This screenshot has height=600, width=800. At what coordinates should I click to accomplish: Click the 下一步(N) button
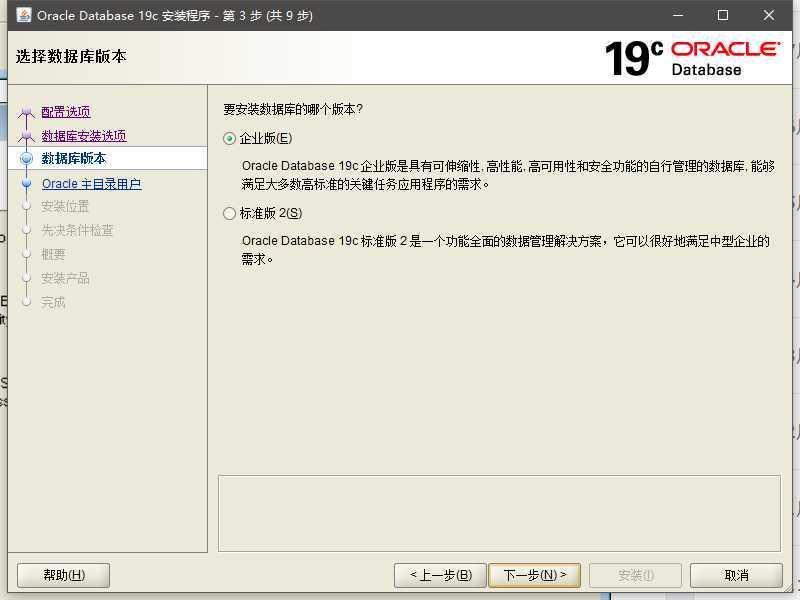[x=534, y=576]
